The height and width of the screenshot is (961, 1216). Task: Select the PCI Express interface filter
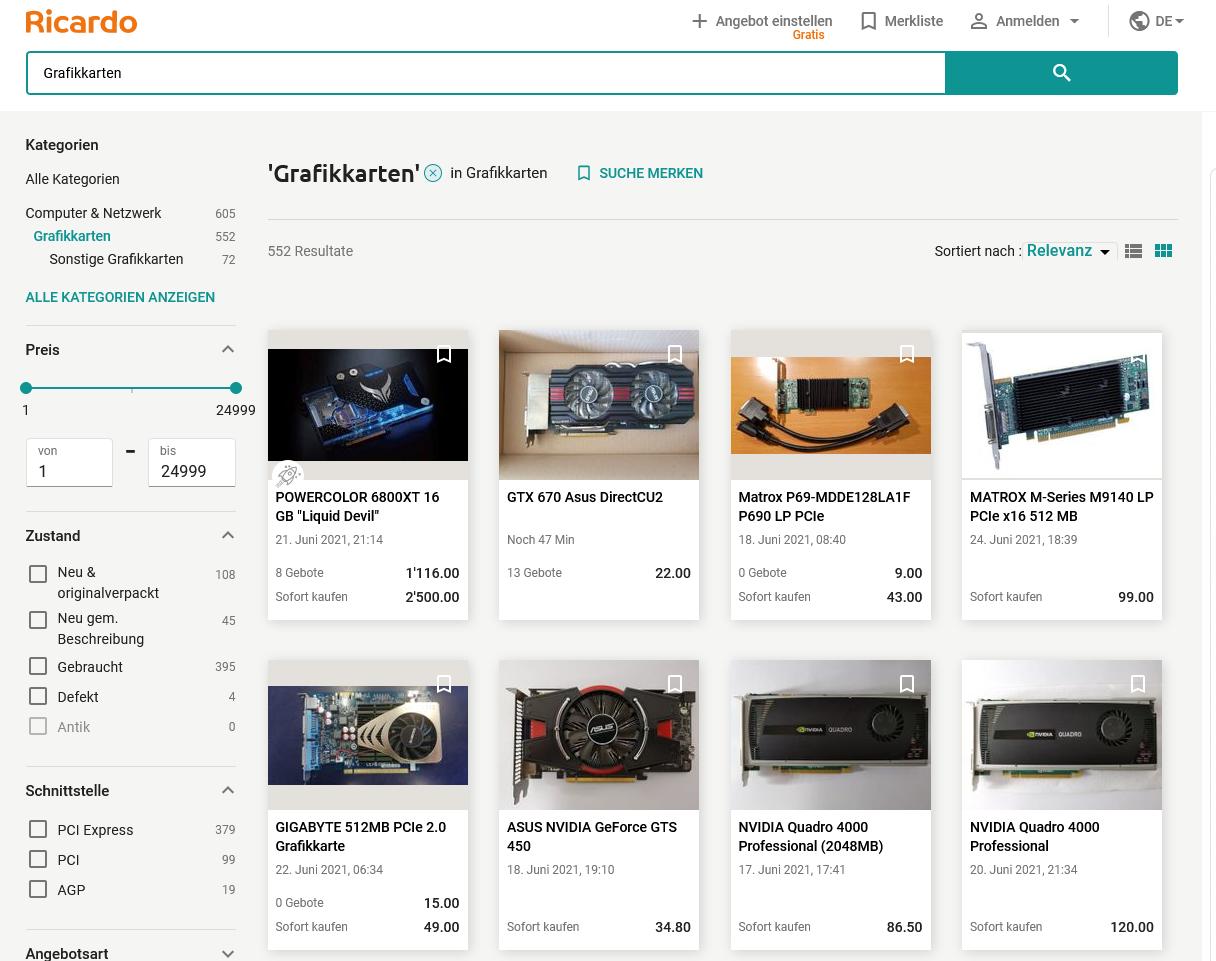click(38, 829)
